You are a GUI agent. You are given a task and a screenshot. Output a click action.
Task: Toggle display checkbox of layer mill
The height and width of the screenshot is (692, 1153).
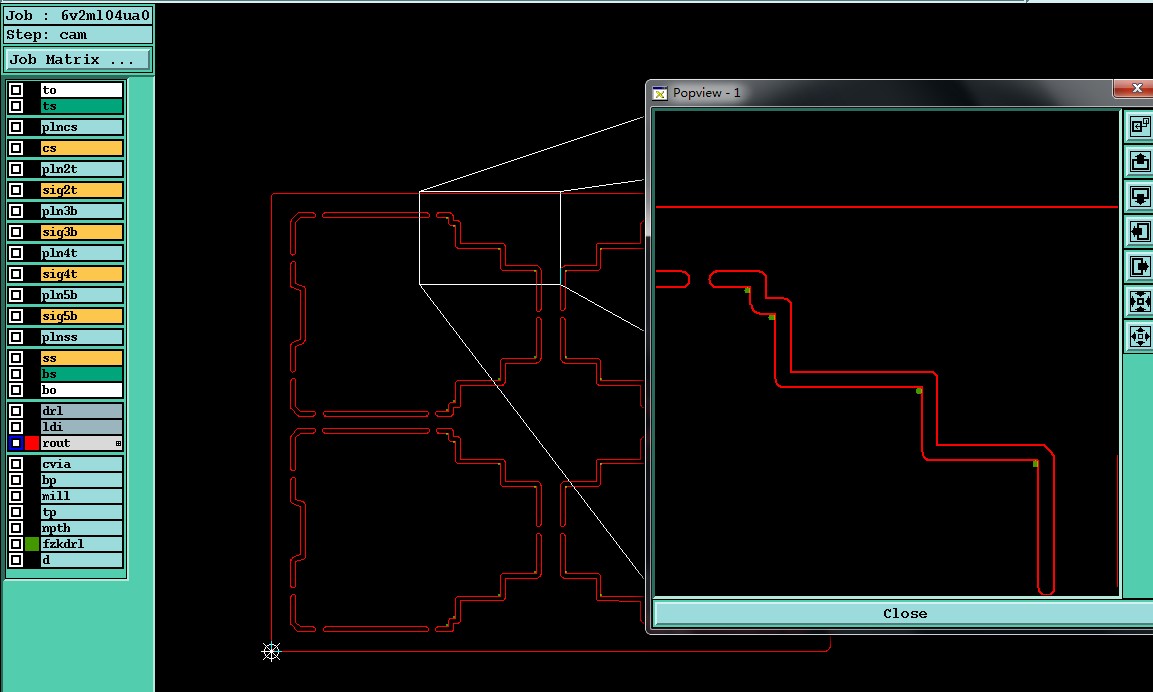click(x=16, y=496)
